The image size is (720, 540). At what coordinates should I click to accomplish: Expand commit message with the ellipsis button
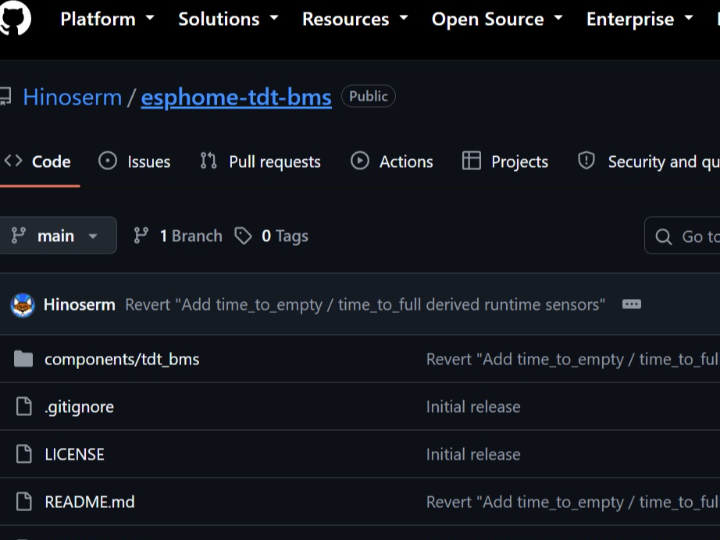[631, 304]
